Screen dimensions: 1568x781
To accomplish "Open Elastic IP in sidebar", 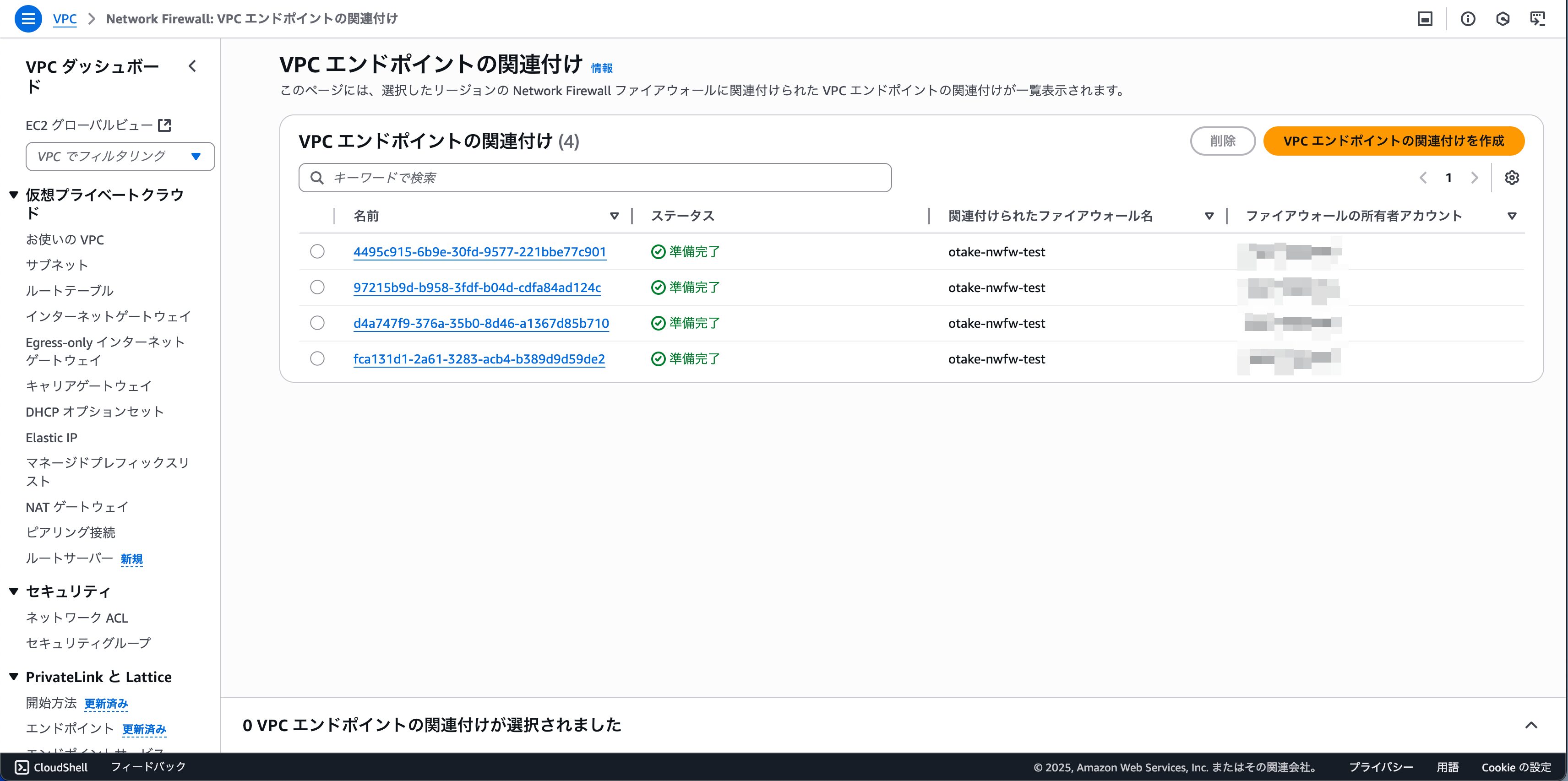I will coord(51,438).
